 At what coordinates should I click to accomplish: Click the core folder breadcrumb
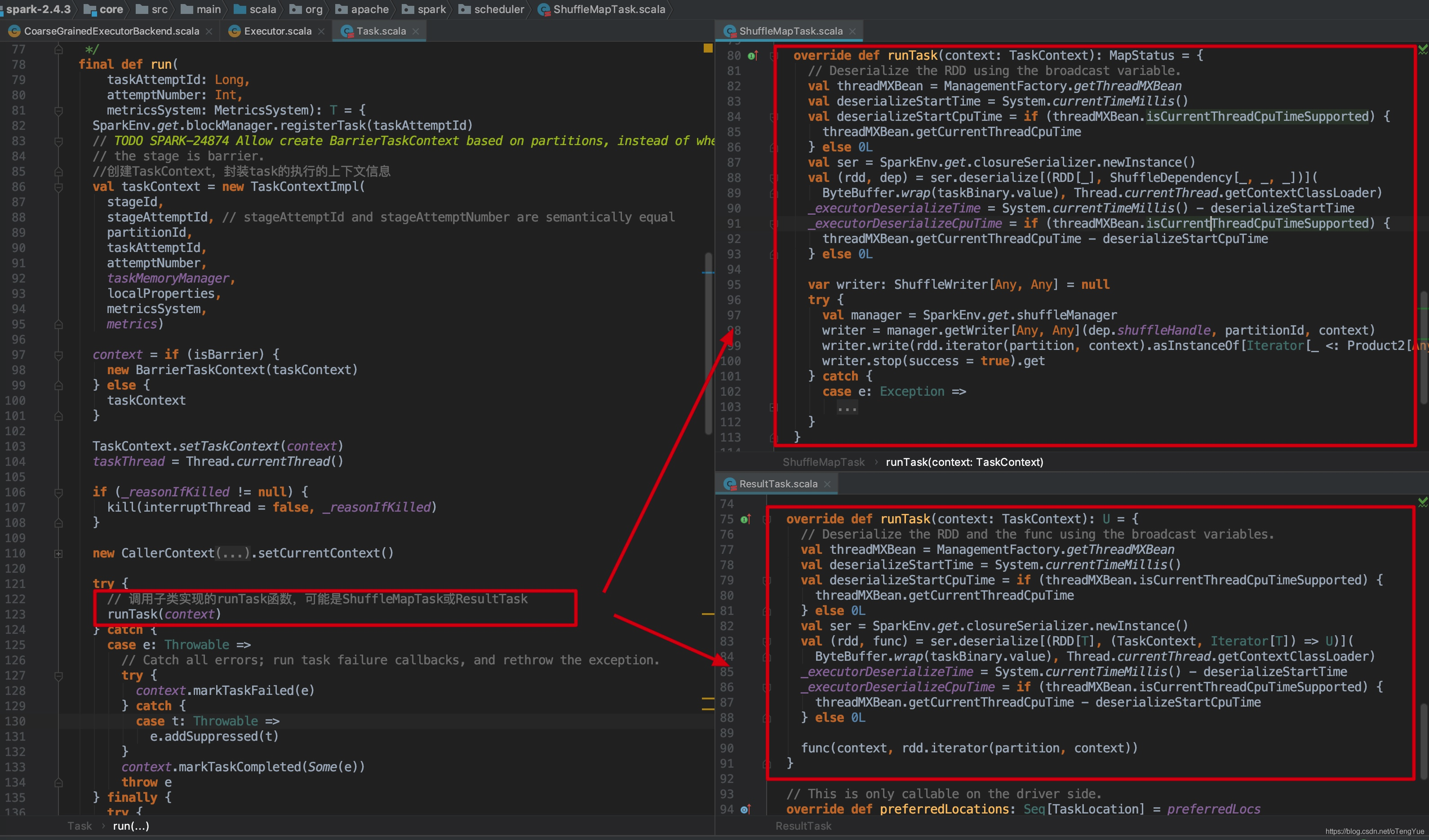(104, 9)
